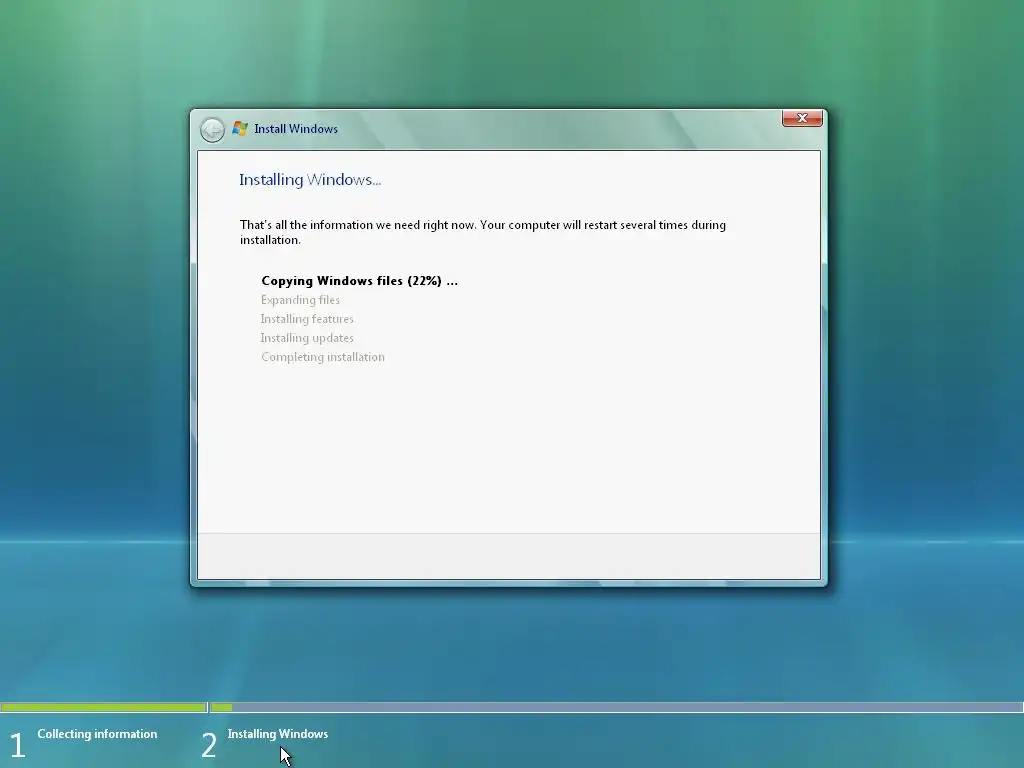The height and width of the screenshot is (768, 1024).
Task: Click the 'Completing installation' step
Action: tap(323, 357)
